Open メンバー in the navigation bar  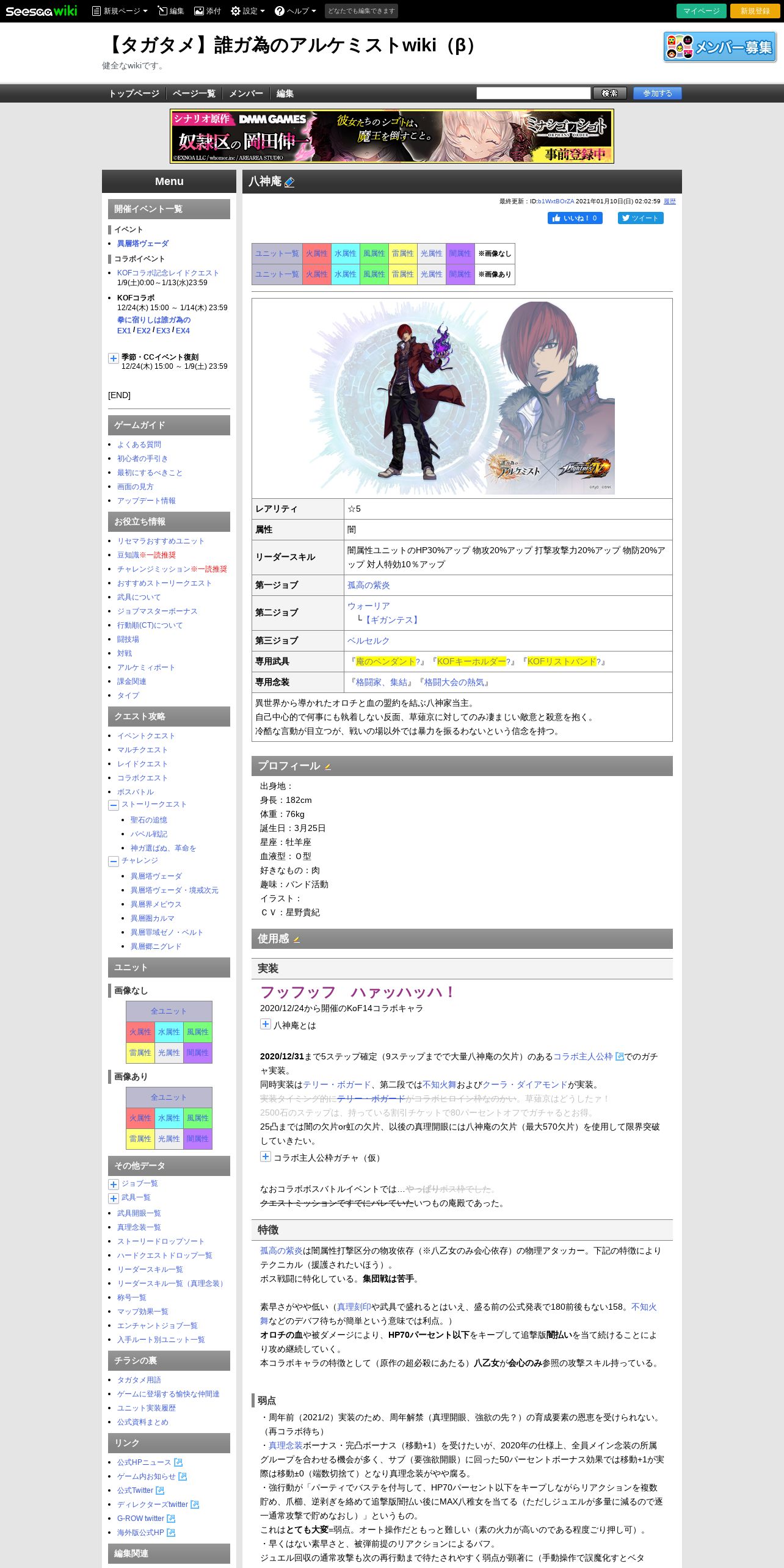click(246, 93)
